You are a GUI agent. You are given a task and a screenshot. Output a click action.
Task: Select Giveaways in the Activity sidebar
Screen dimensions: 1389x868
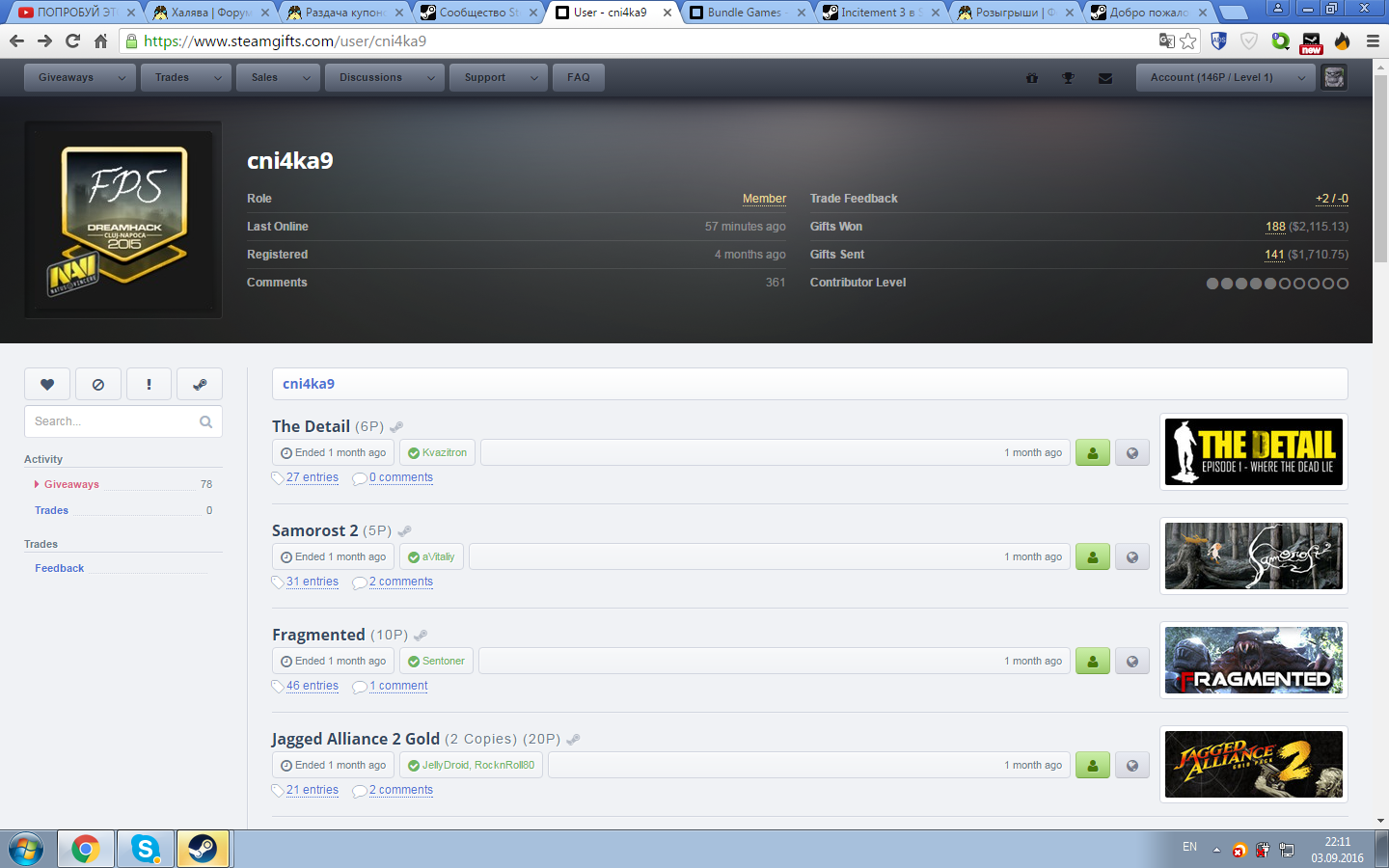[x=71, y=484]
